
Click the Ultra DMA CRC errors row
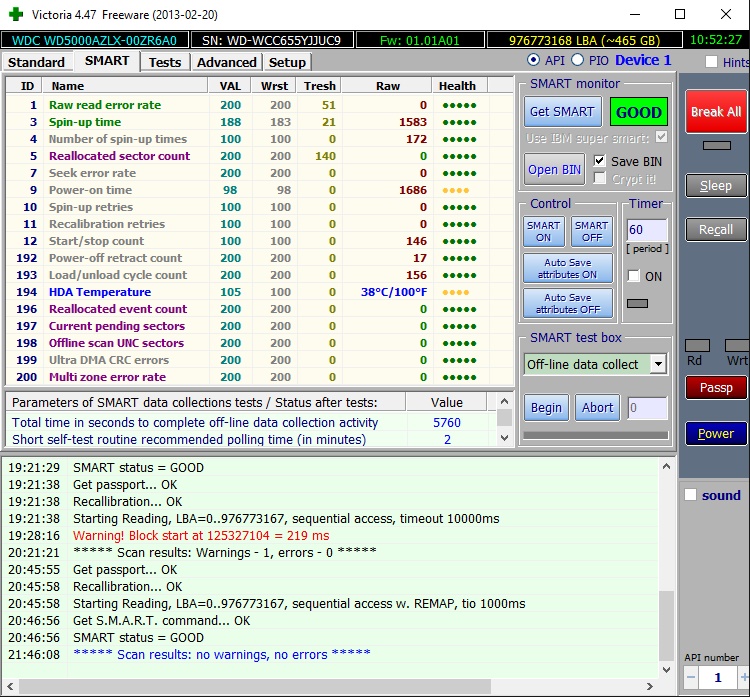tap(260, 360)
